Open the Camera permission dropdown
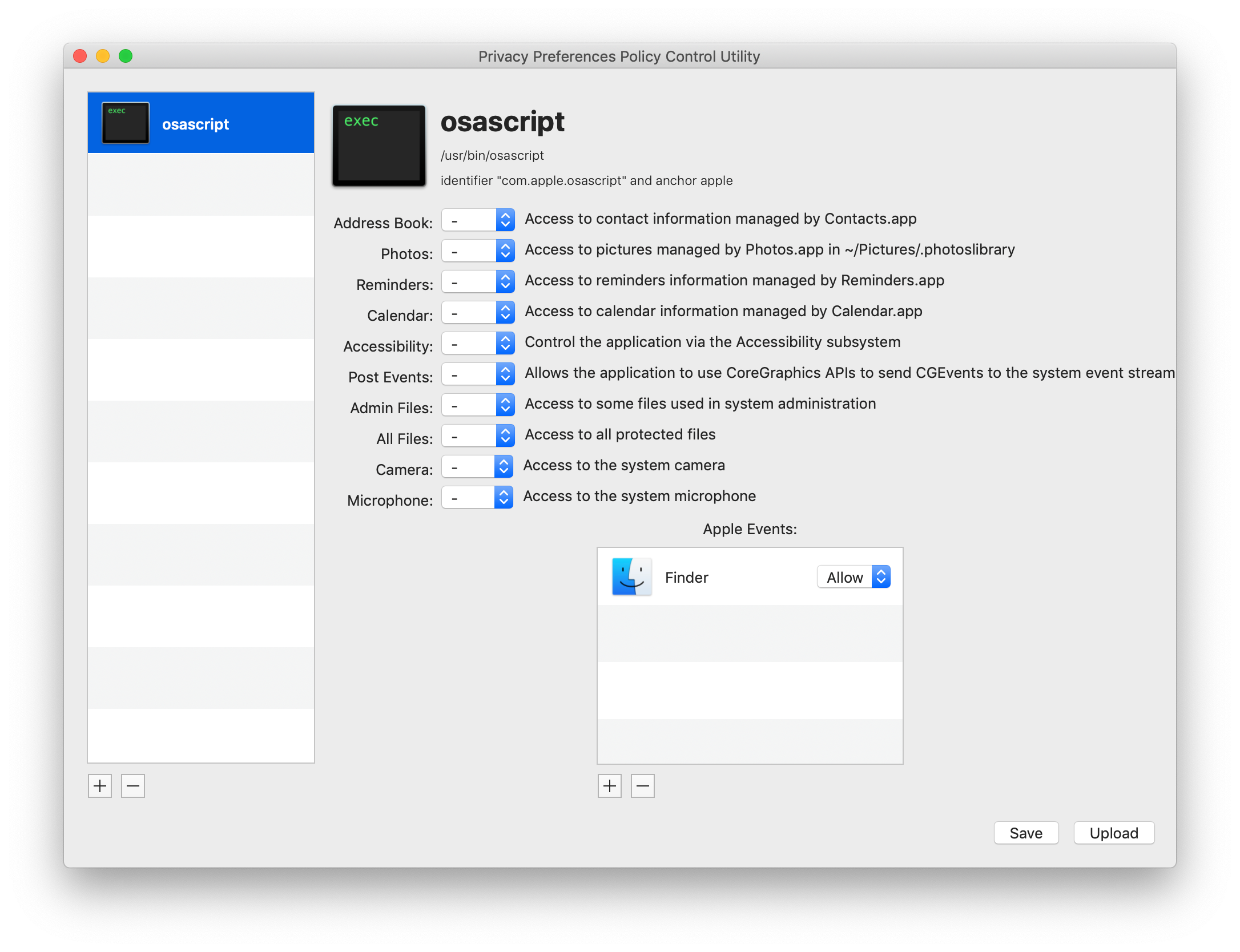This screenshot has height=952, width=1240. pyautogui.click(x=477, y=466)
